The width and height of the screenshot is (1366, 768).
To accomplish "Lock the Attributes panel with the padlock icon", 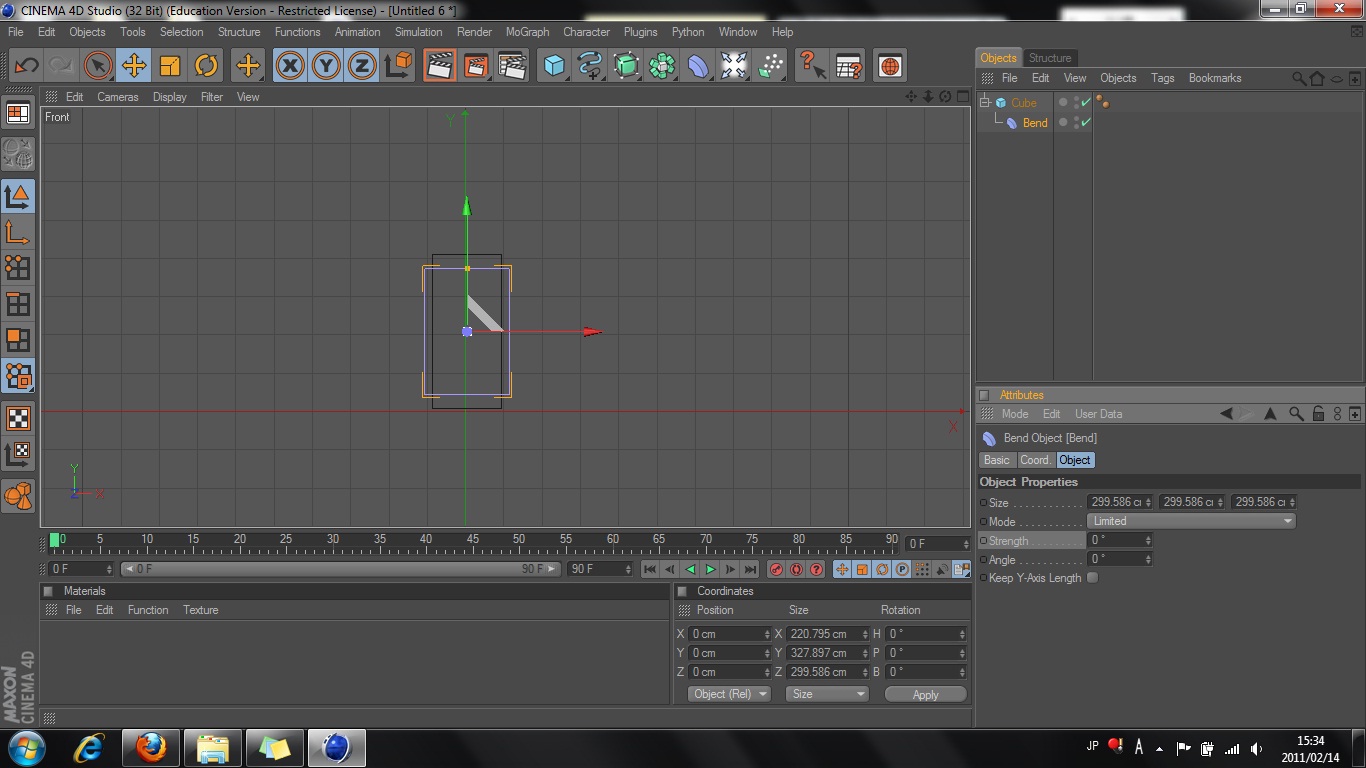I will pyautogui.click(x=1318, y=414).
